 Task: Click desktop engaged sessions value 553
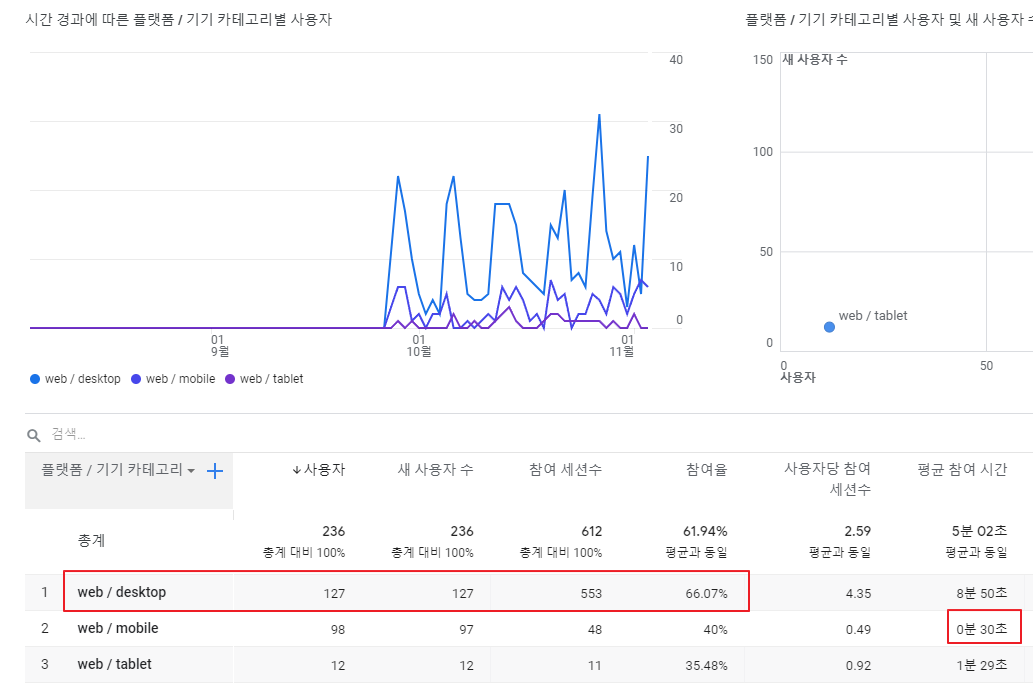(591, 593)
